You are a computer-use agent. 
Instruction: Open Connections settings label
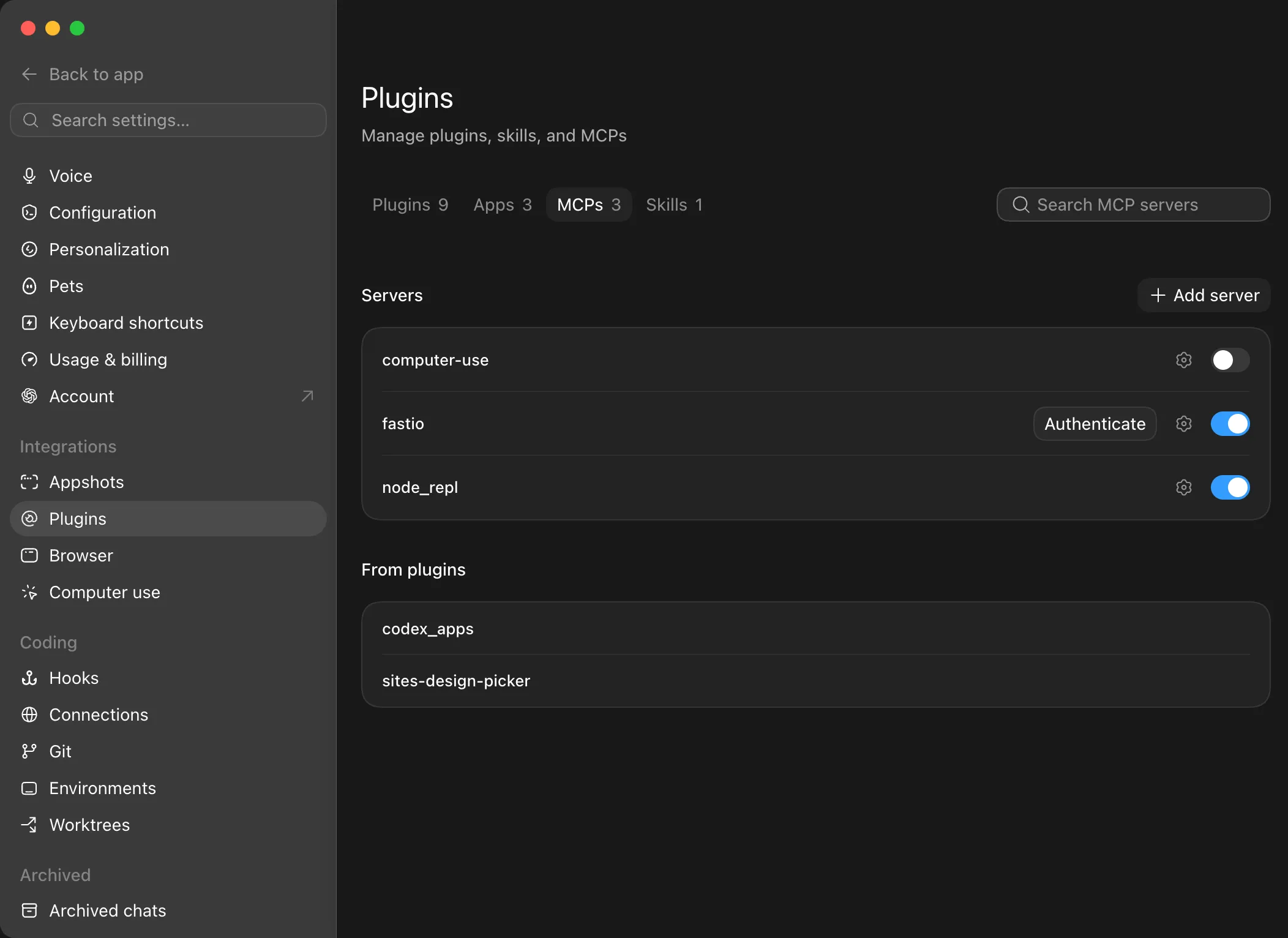[99, 715]
